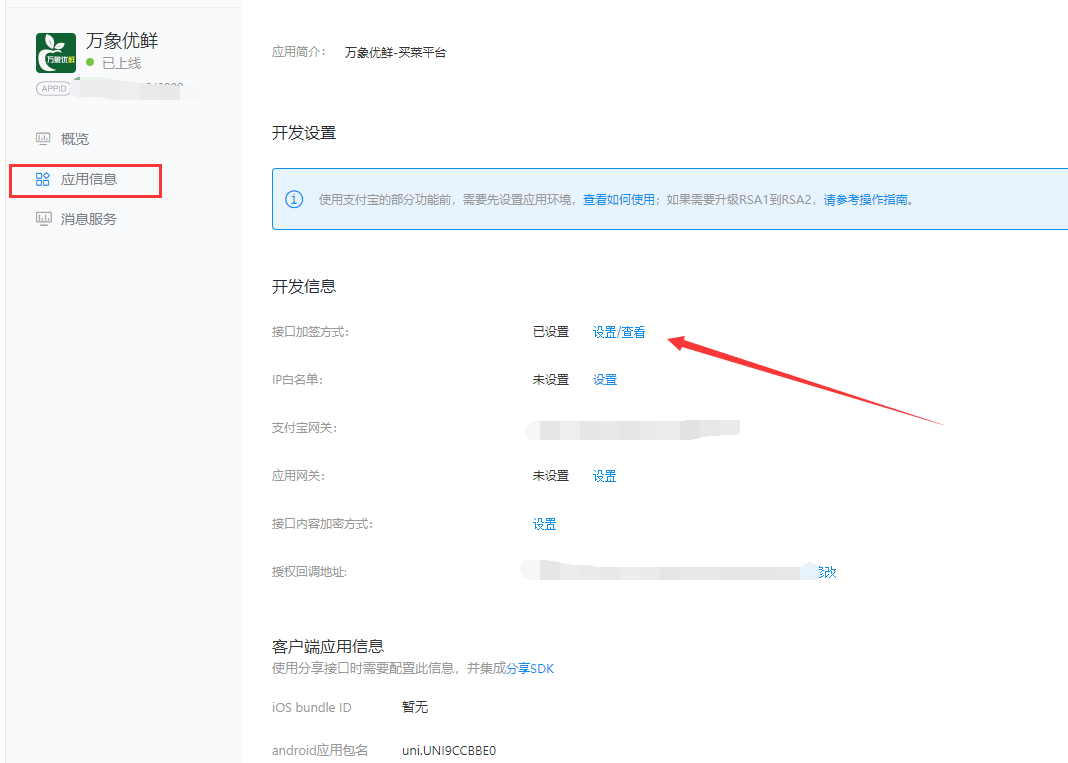
Task: Click the blurred 支付宝网关 value
Action: [632, 429]
